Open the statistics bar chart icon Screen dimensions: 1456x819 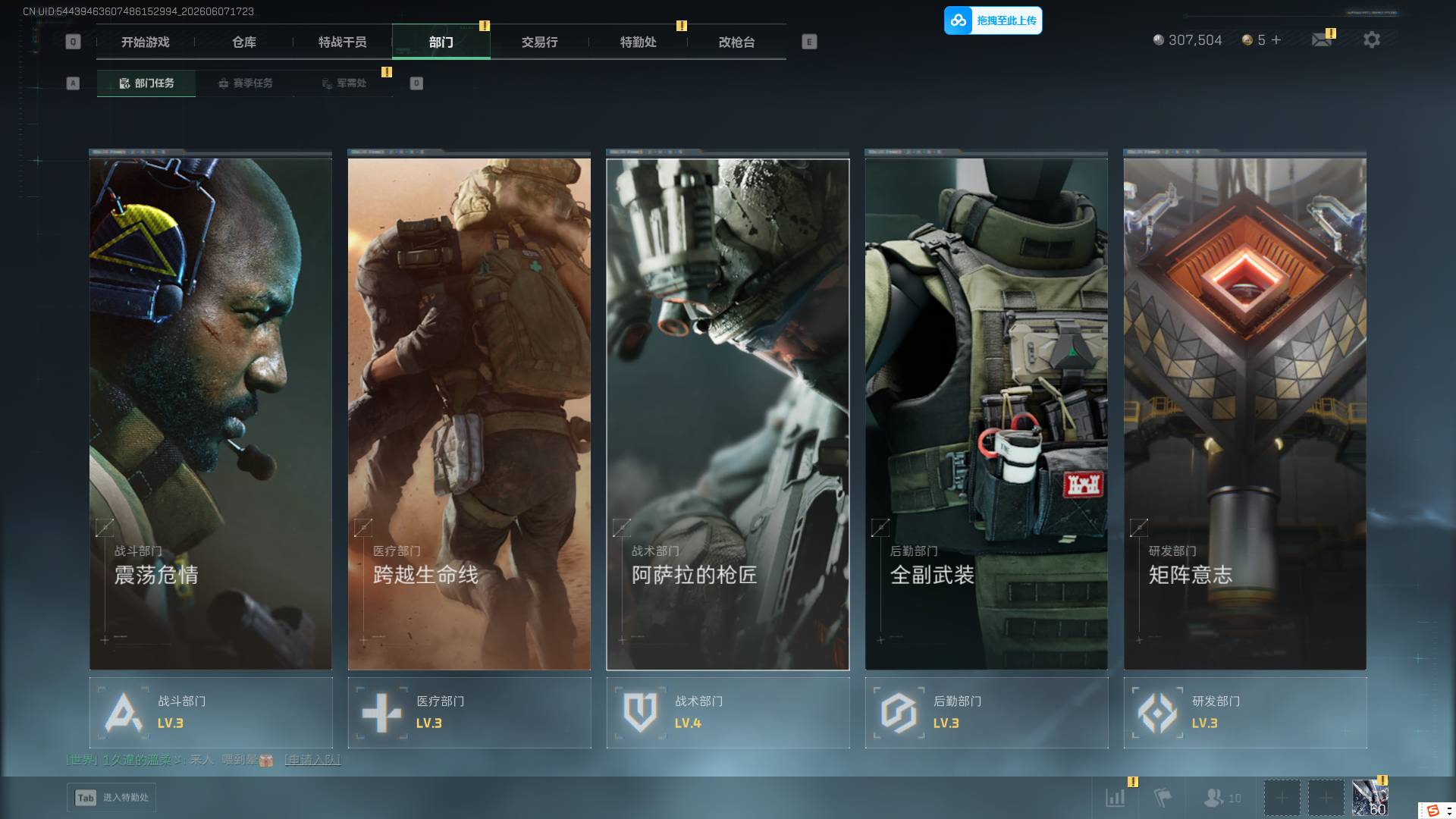coord(1116,798)
